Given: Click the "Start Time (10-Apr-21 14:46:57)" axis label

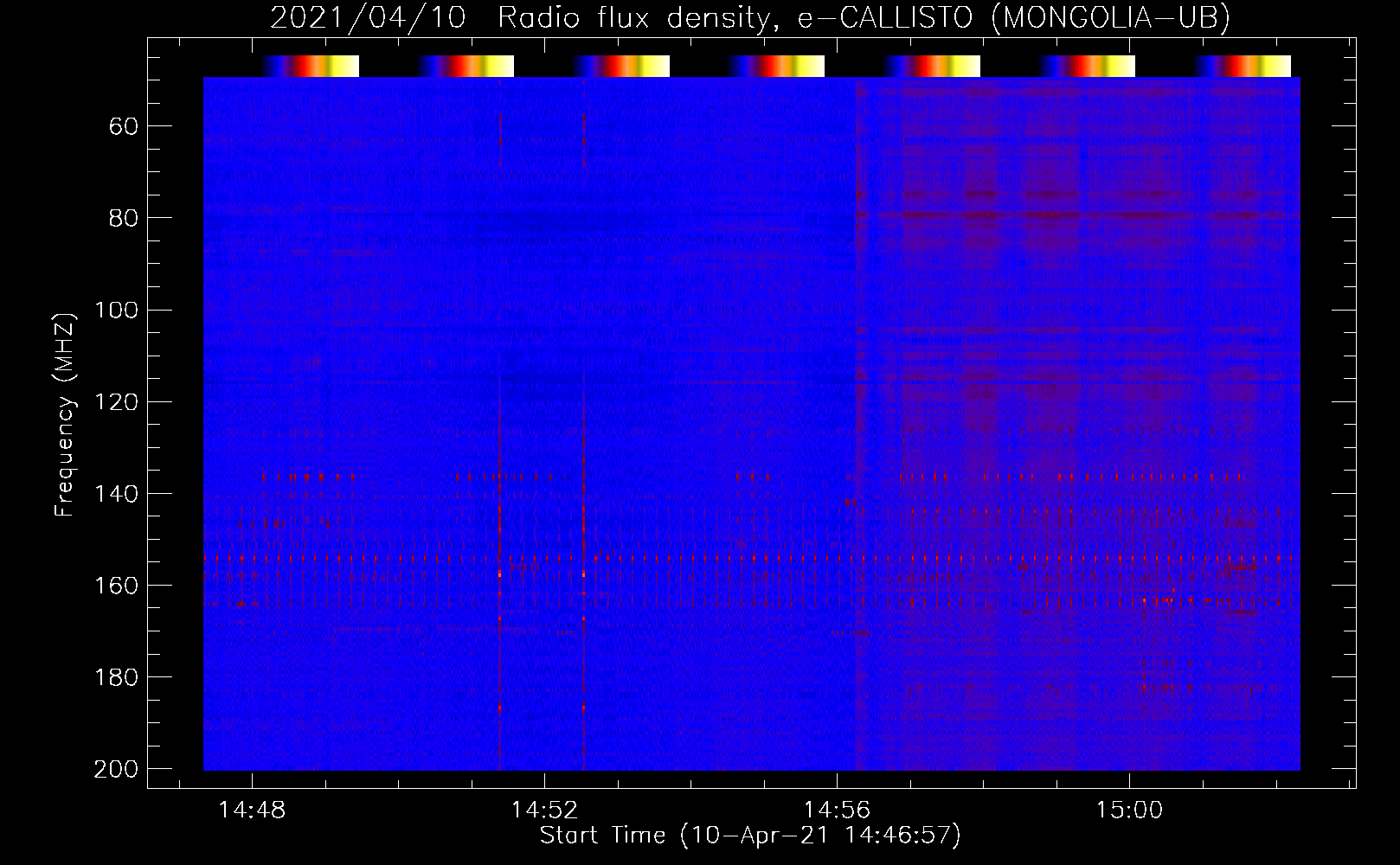Looking at the screenshot, I should 750,836.
